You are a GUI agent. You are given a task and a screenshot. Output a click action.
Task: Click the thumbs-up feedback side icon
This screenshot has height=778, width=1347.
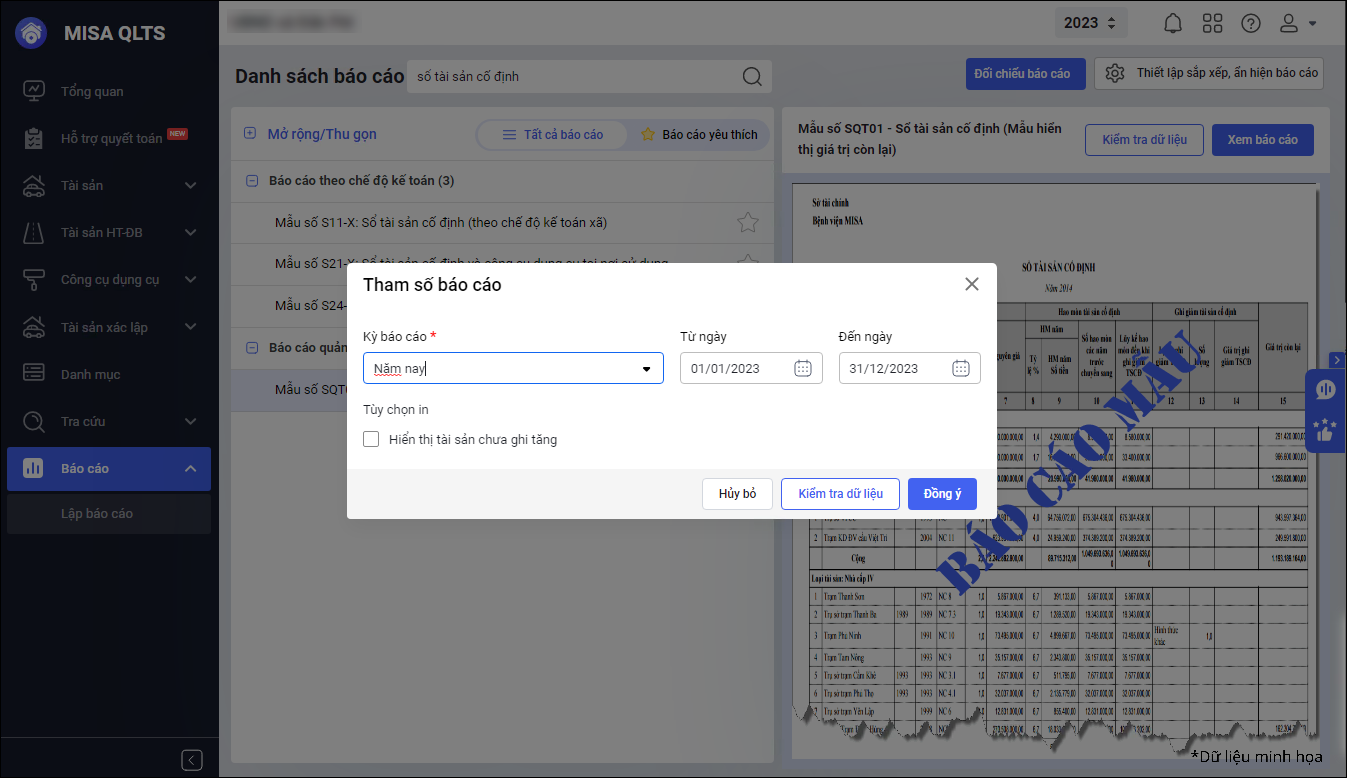click(1326, 431)
